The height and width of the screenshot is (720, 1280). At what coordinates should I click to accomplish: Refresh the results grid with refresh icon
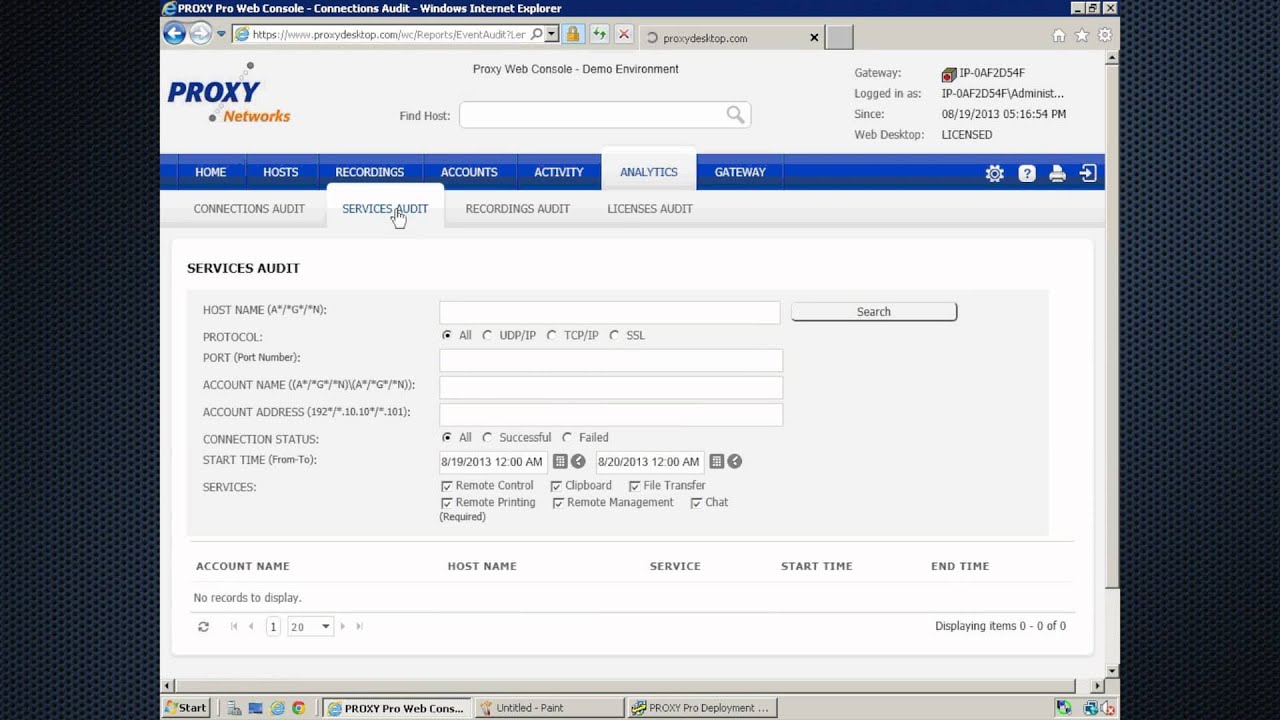coord(203,626)
